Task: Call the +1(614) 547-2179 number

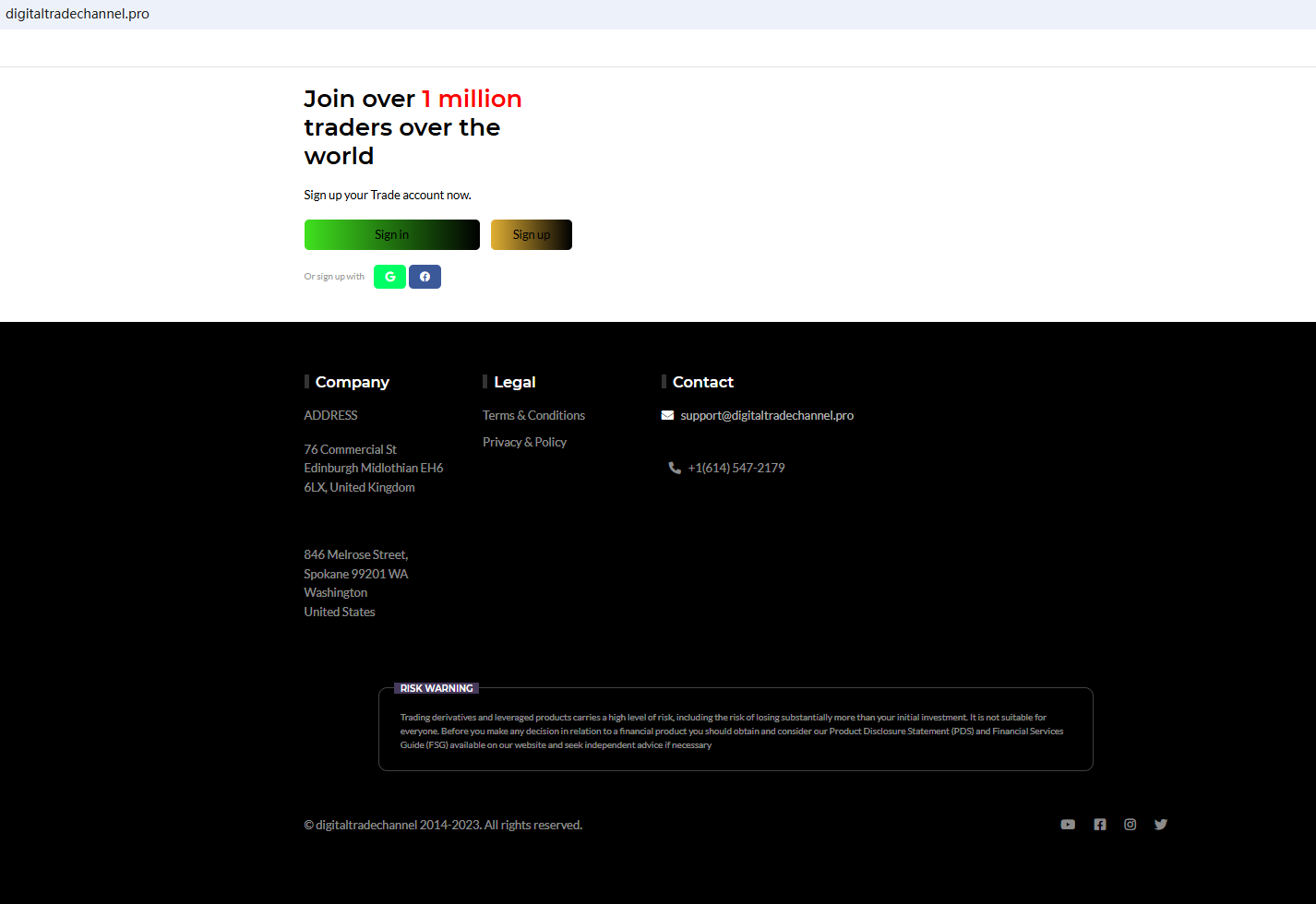Action: [x=736, y=468]
